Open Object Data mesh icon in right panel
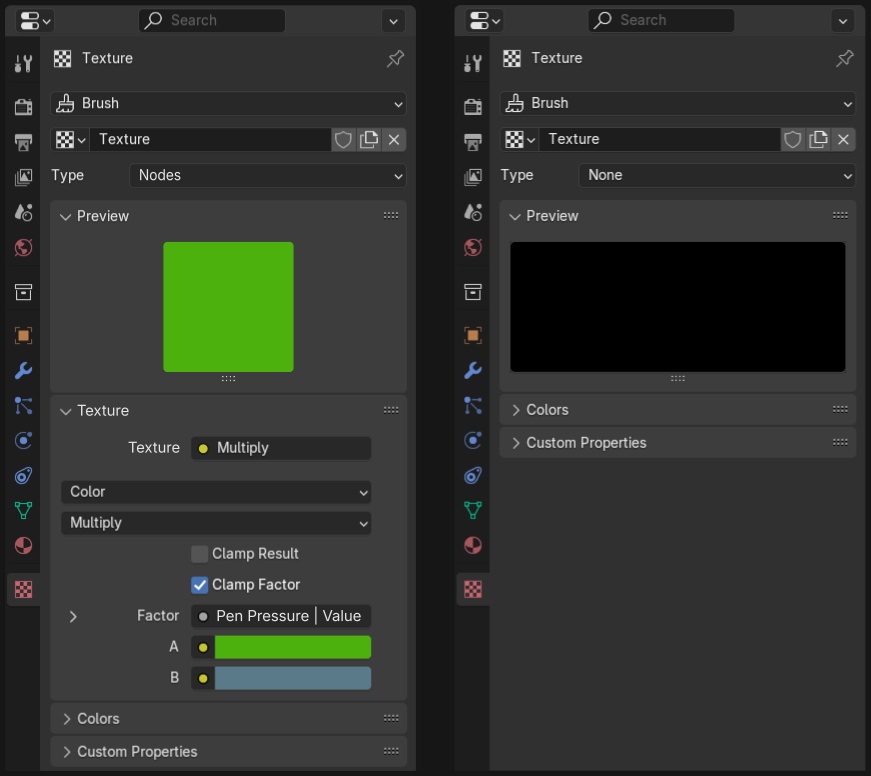Viewport: 871px width, 776px height. (473, 510)
